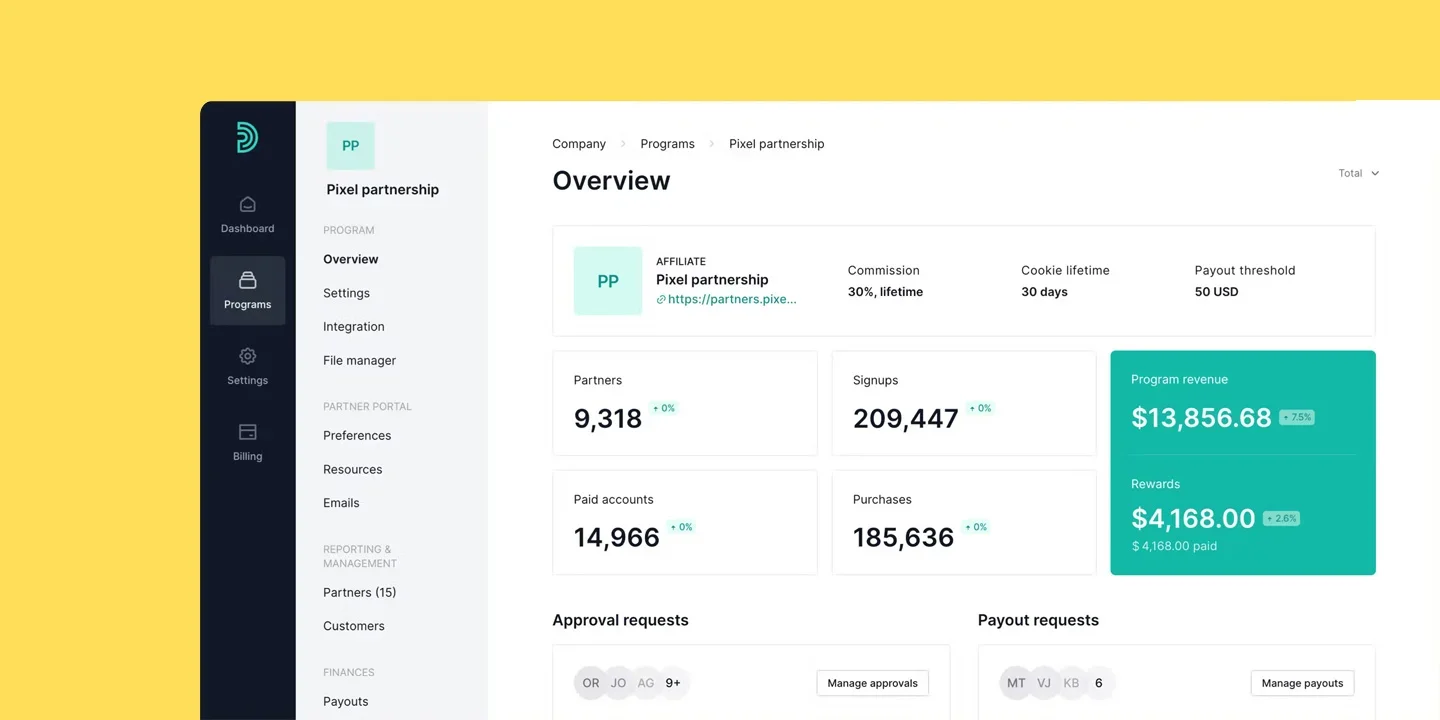This screenshot has width=1440, height=720.
Task: Navigate to Company in the breadcrumb
Action: point(579,144)
